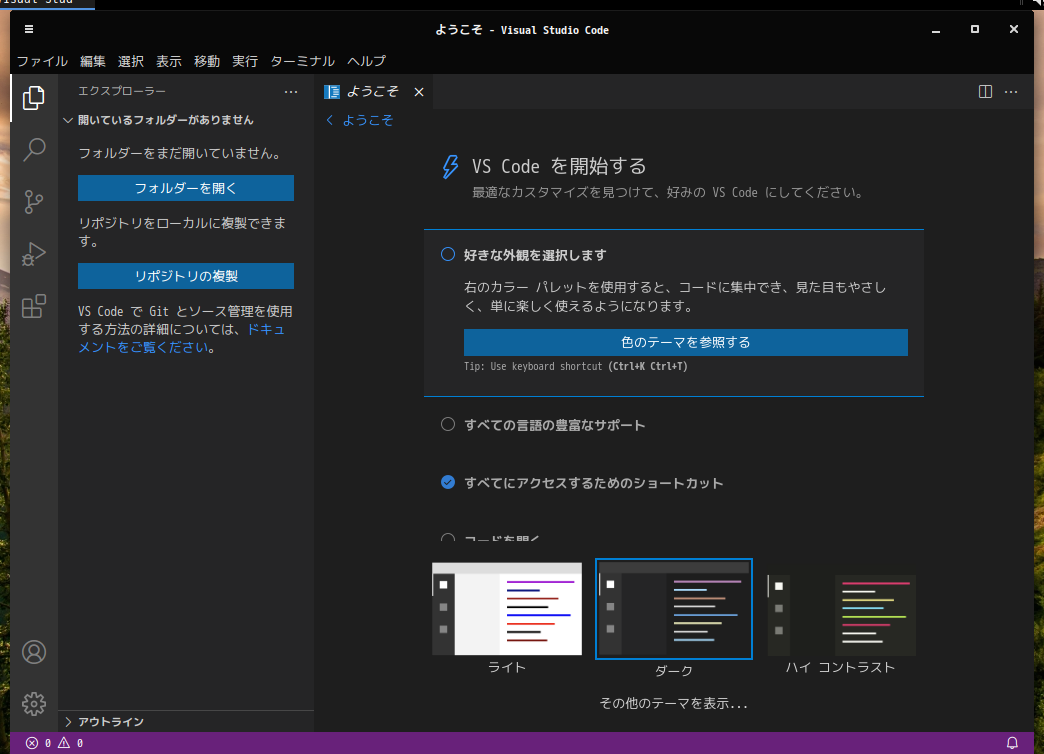The height and width of the screenshot is (754, 1044).
Task: Click その他のテーマを表示... link
Action: tap(673, 703)
